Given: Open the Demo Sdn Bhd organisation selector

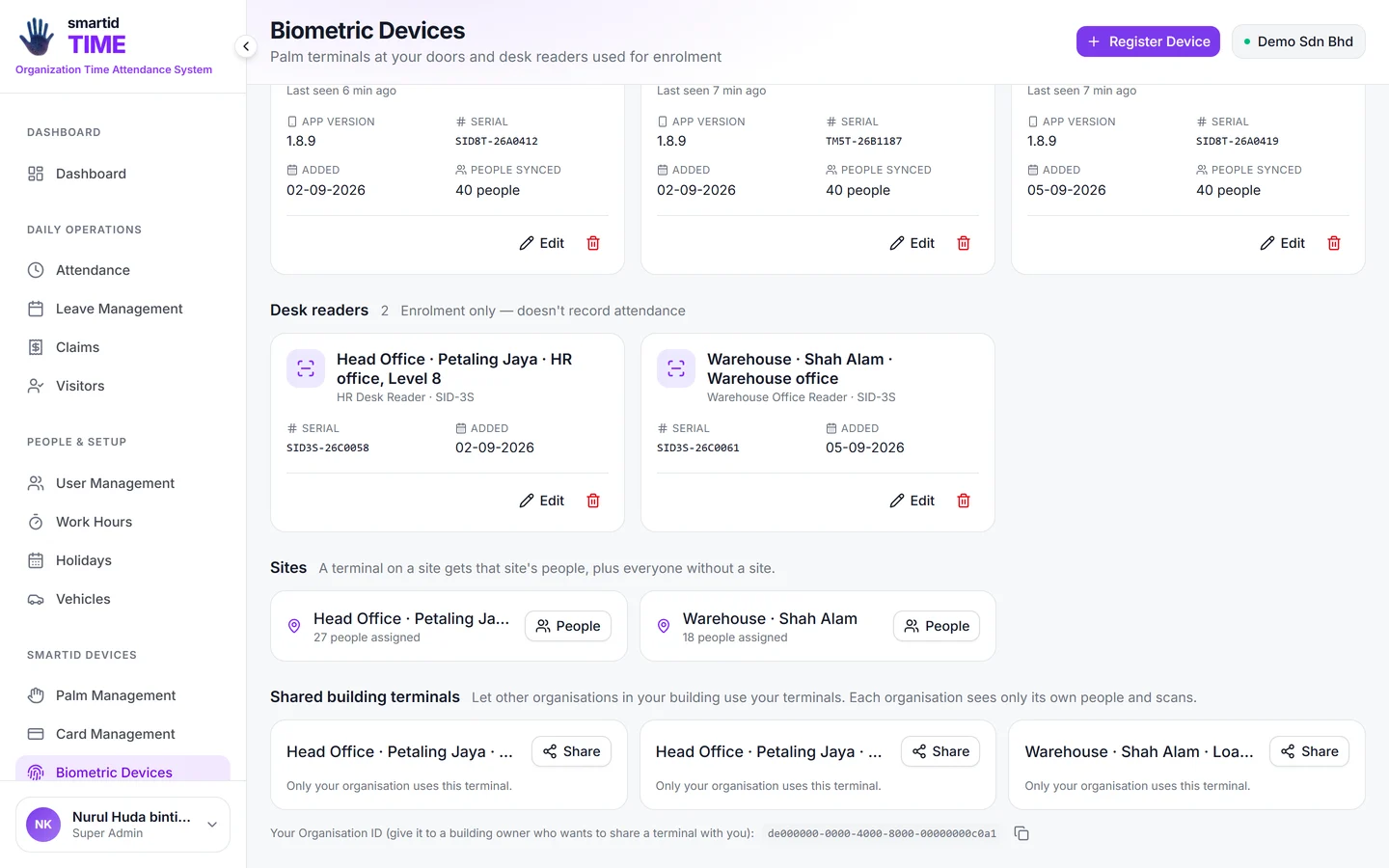Looking at the screenshot, I should tap(1298, 41).
